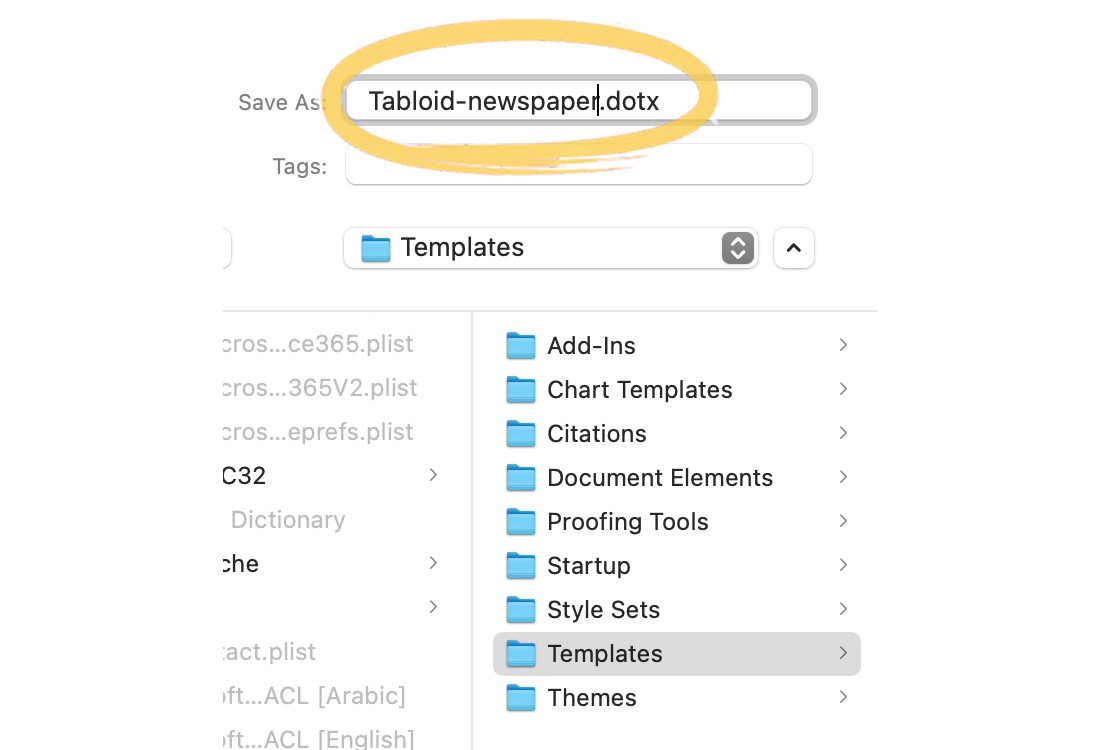The image size is (1100, 750).
Task: Collapse the expanded save dialog
Action: pyautogui.click(x=793, y=247)
